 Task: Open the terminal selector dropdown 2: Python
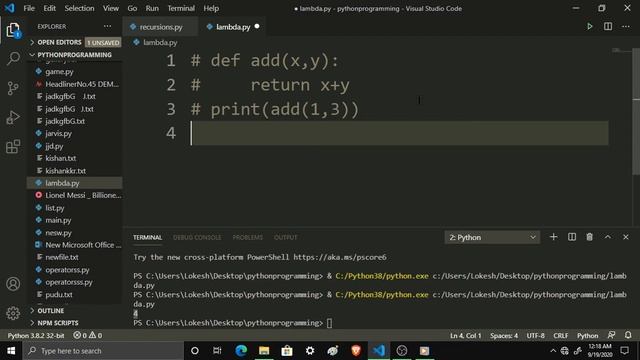[x=492, y=237]
